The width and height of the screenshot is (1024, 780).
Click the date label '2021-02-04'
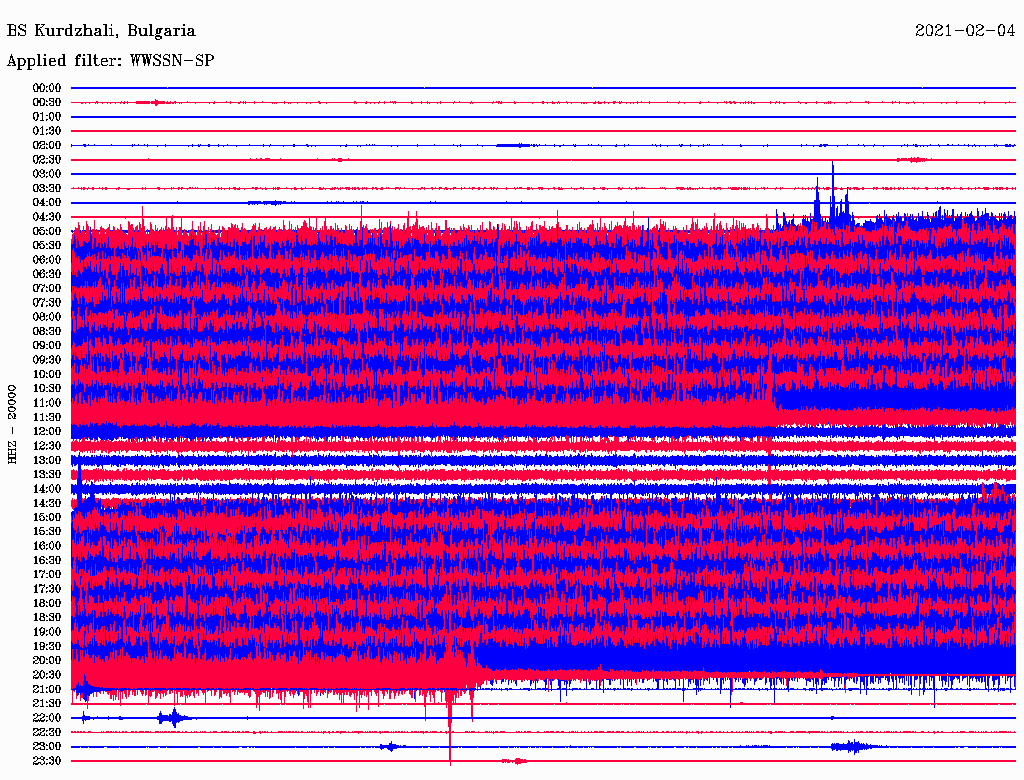point(965,31)
